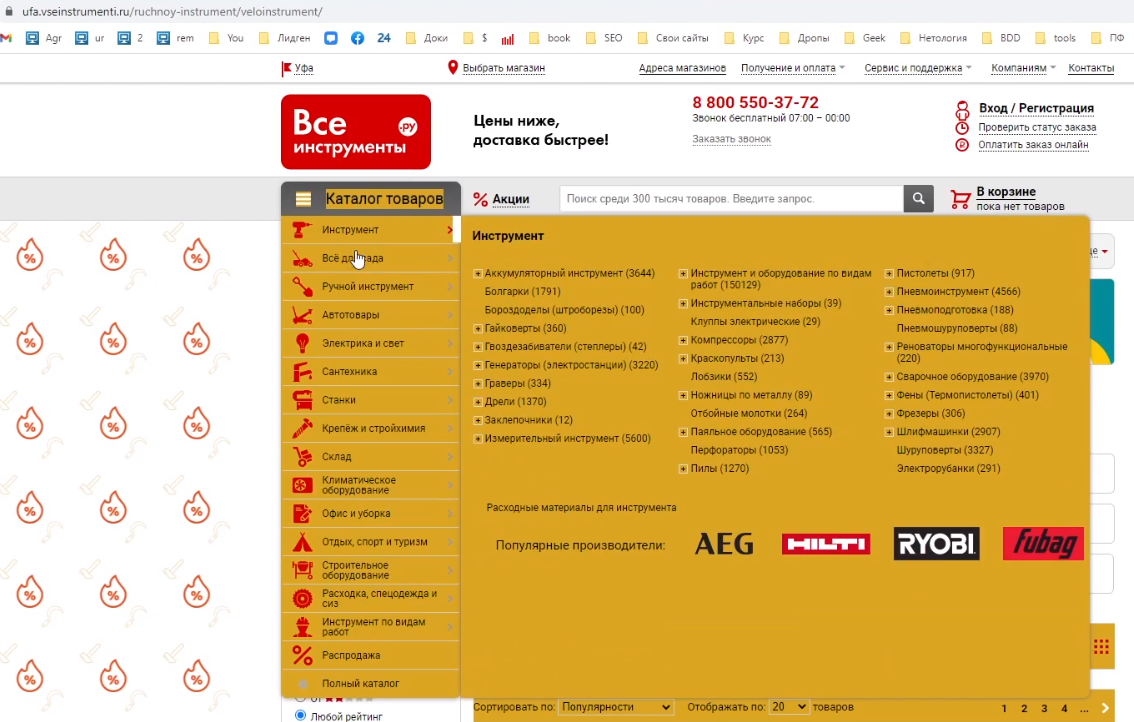
Task: Click the percent icon for Распродажа
Action: click(302, 655)
